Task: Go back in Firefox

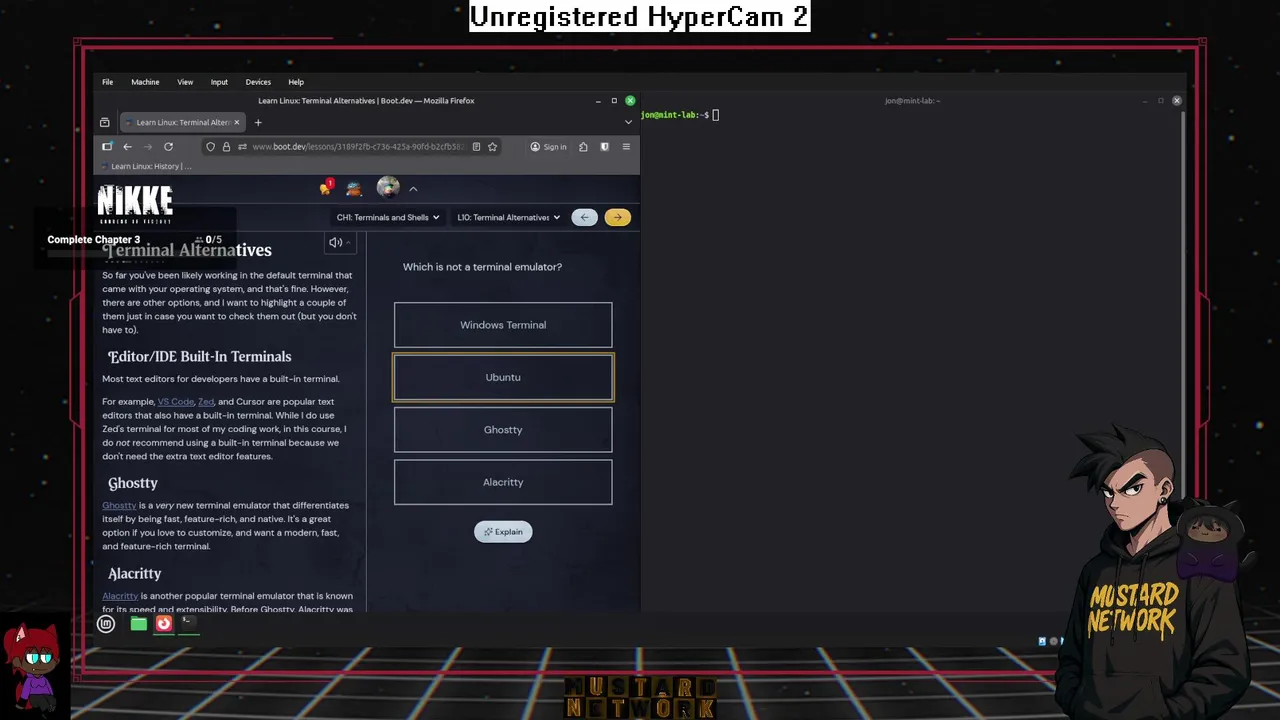Action: 127,147
